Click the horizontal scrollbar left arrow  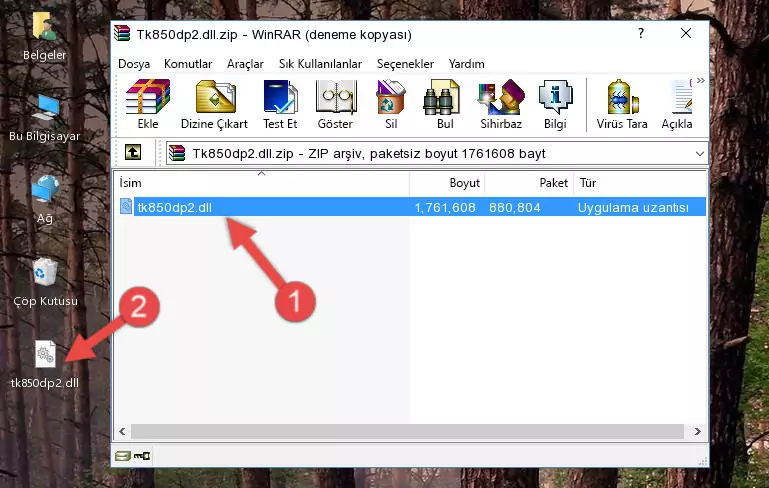pyautogui.click(x=123, y=432)
